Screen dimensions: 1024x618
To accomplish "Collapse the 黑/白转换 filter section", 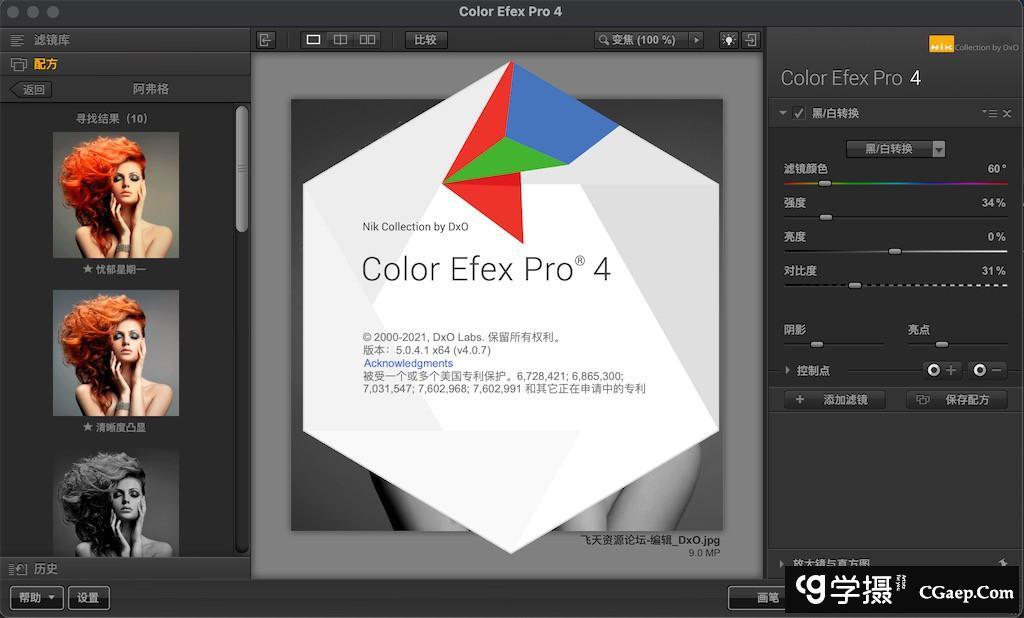I will pos(784,114).
